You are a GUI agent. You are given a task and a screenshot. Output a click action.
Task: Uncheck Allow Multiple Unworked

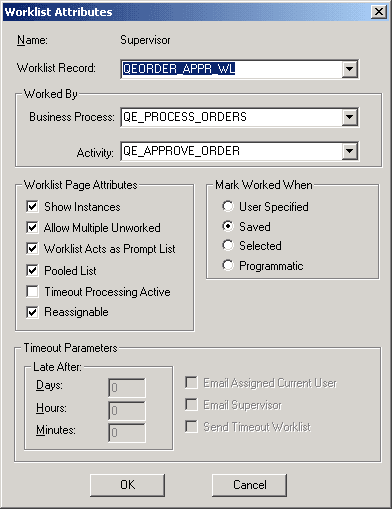[x=32, y=228]
